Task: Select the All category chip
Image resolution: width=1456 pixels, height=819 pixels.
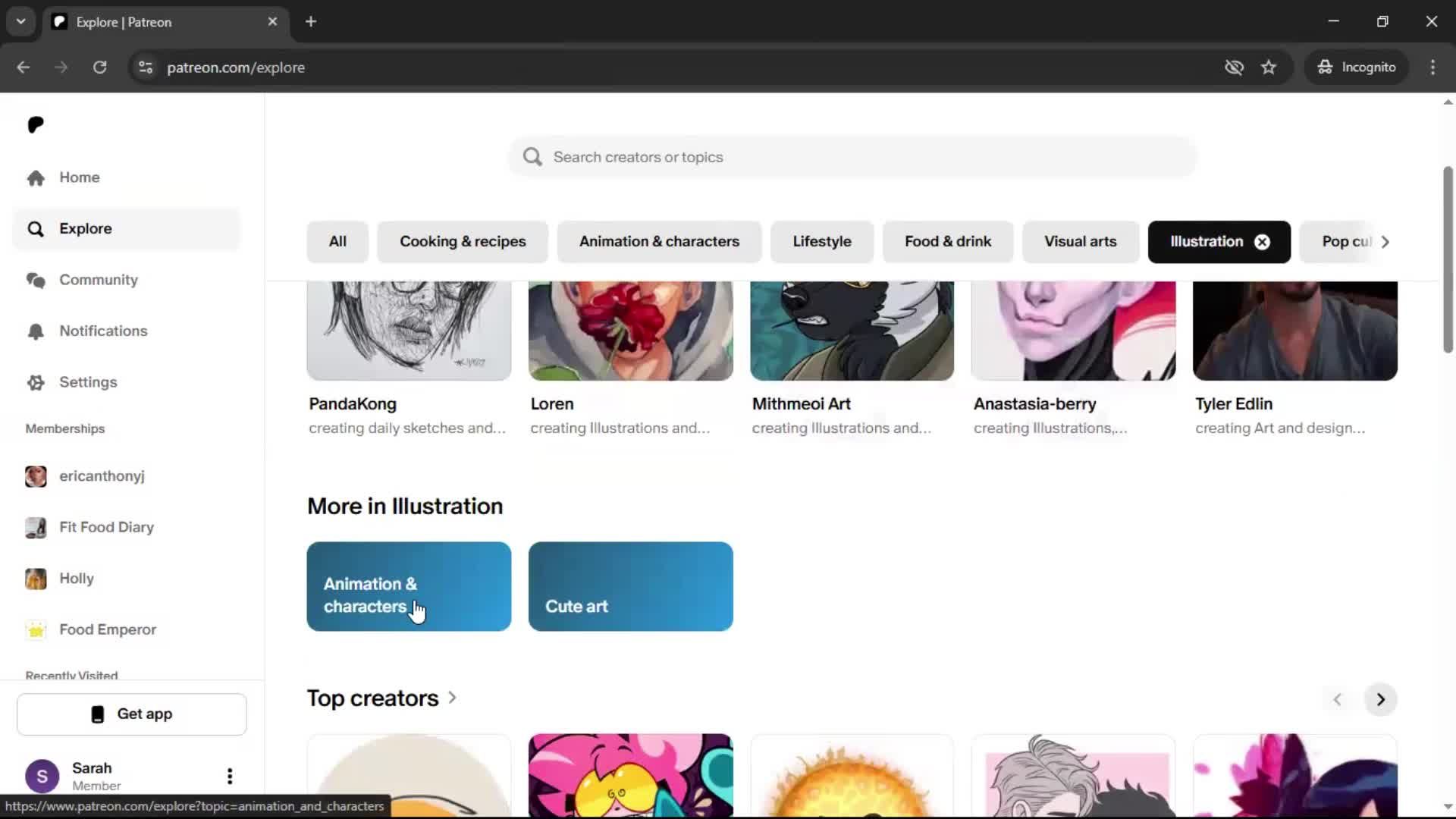Action: click(x=337, y=242)
